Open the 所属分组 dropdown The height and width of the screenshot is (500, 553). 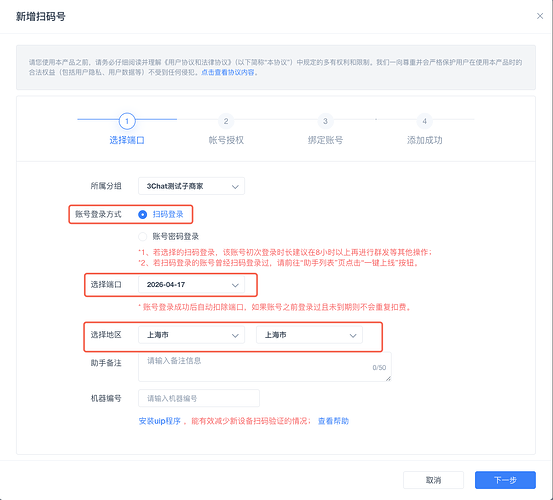coord(191,186)
